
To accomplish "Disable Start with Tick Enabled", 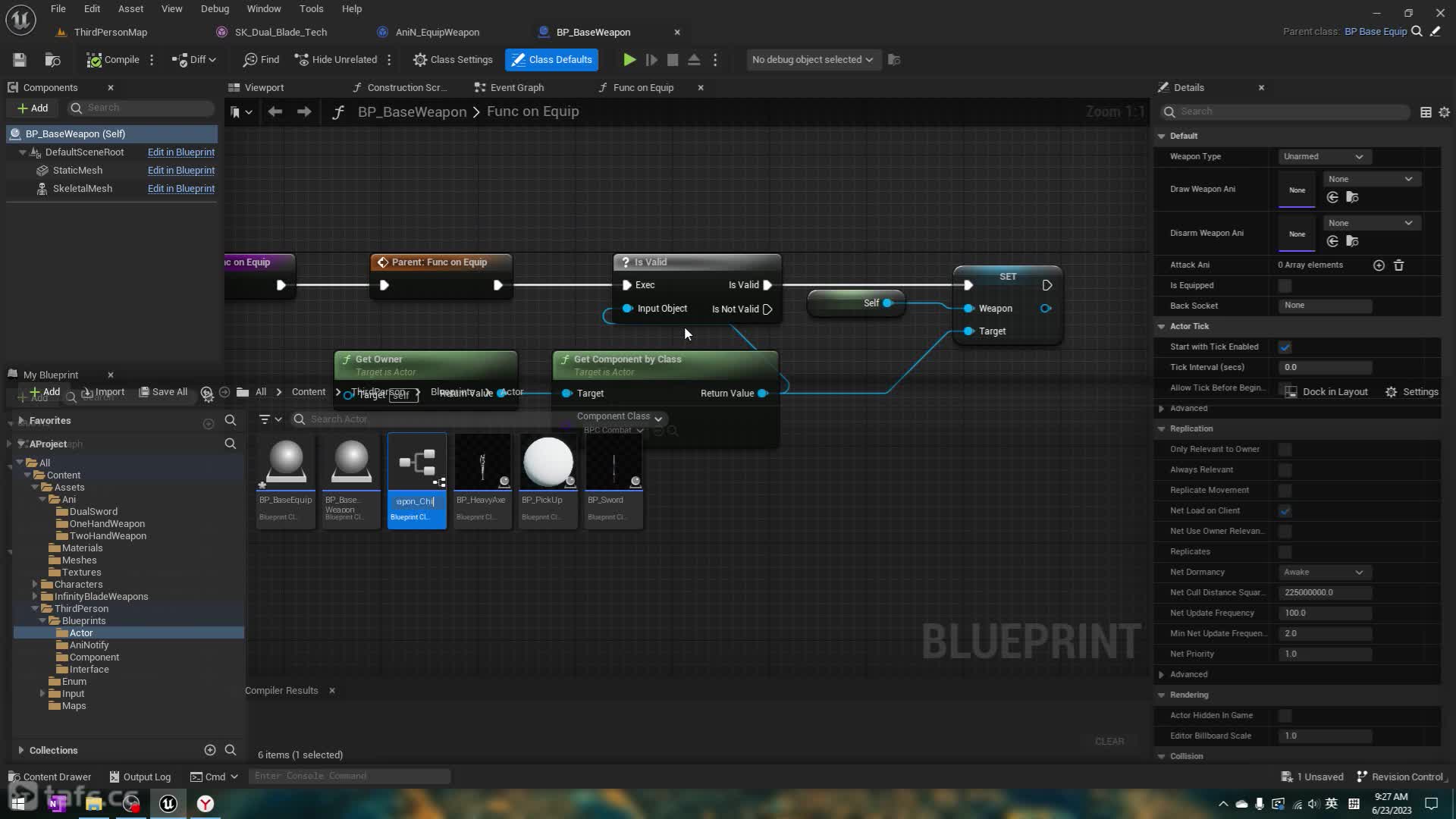I will tap(1285, 347).
